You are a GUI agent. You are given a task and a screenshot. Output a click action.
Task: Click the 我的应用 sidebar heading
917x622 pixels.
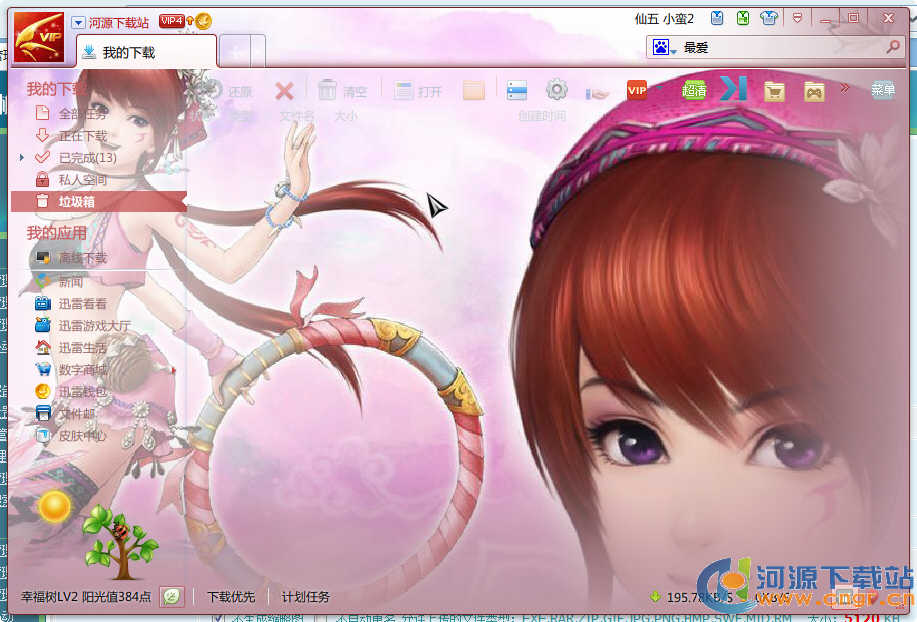point(57,233)
